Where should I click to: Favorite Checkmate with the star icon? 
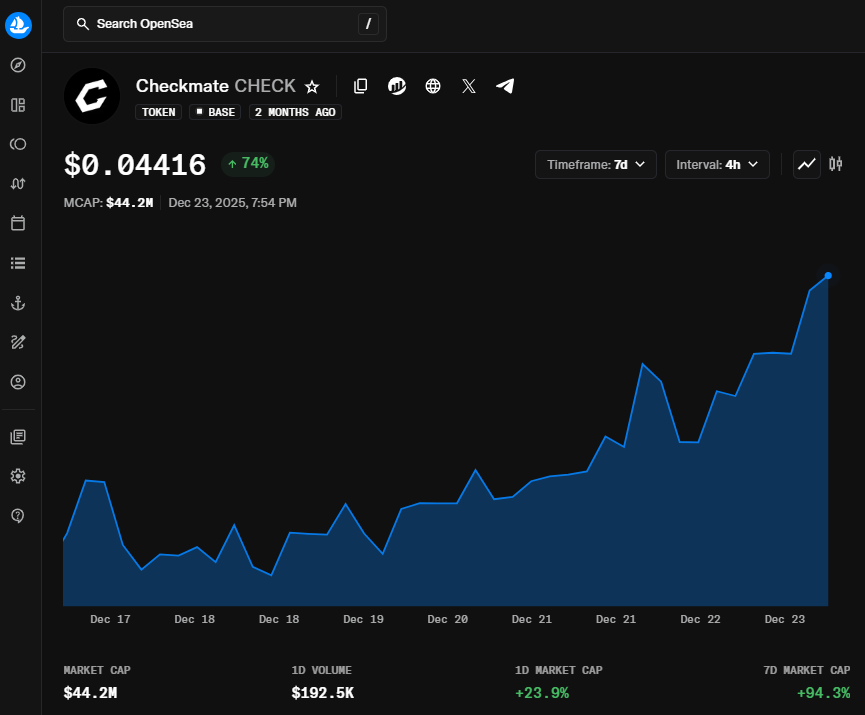[312, 87]
